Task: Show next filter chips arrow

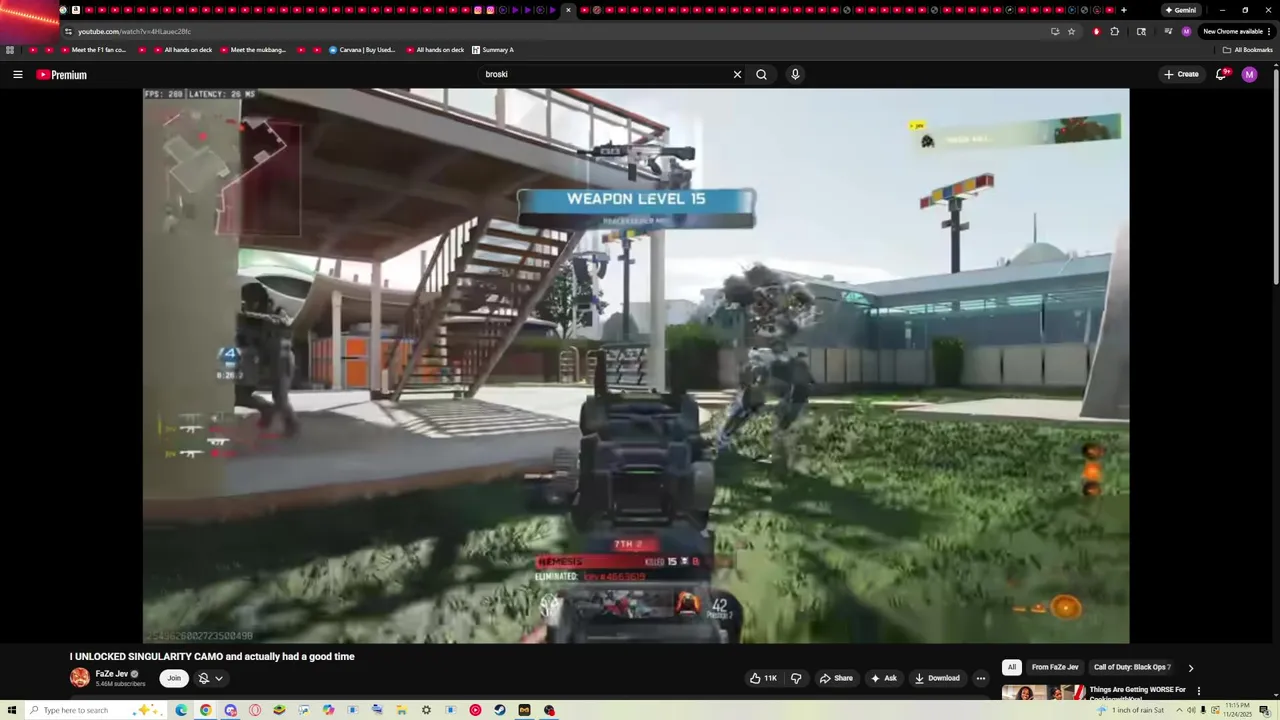Action: pos(1190,668)
